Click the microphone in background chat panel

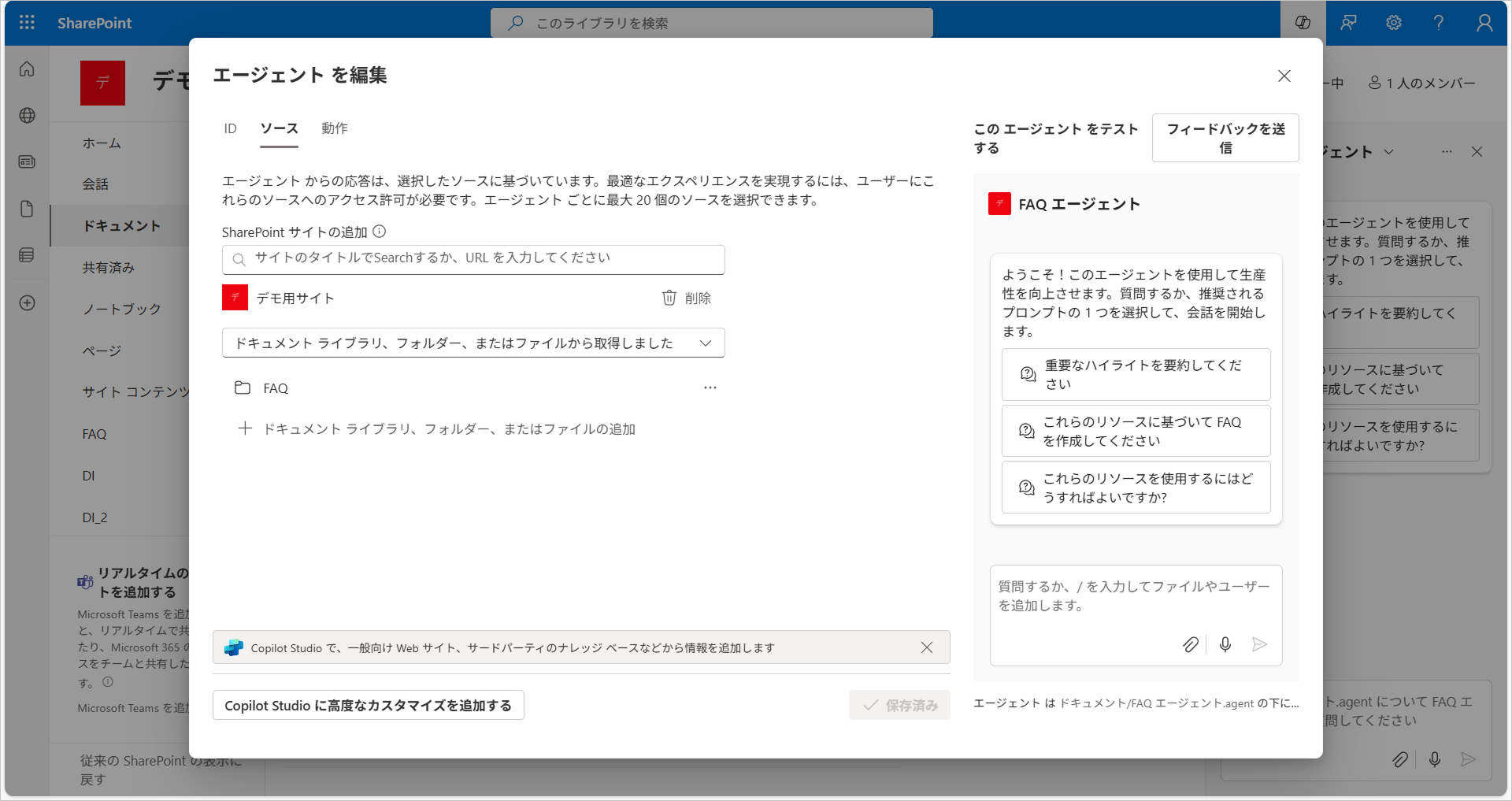[1435, 759]
